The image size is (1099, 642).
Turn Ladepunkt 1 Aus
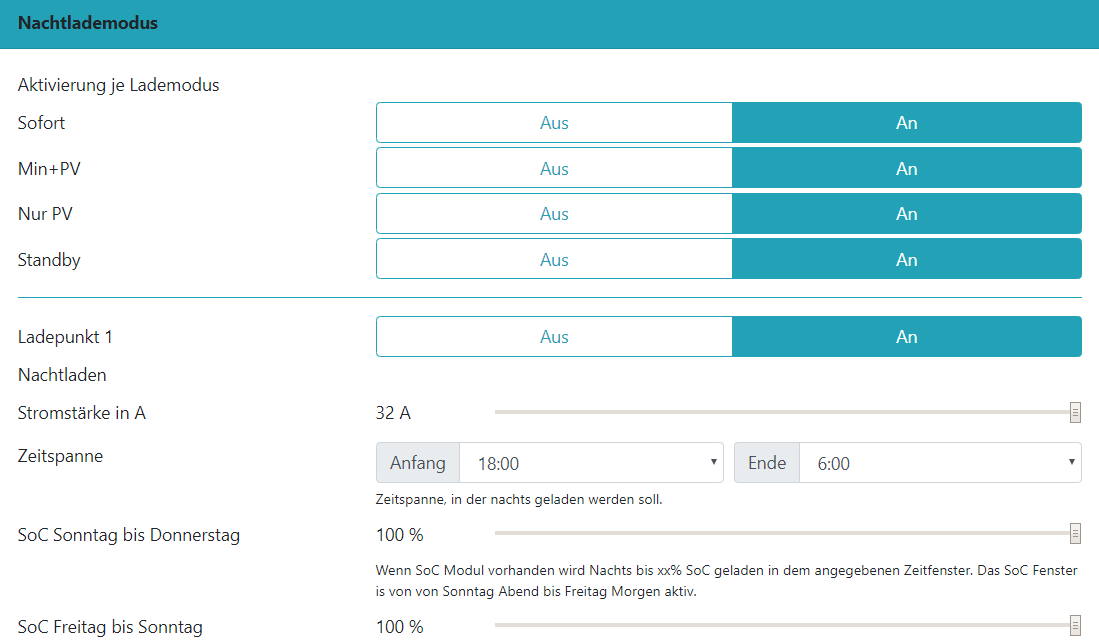554,337
